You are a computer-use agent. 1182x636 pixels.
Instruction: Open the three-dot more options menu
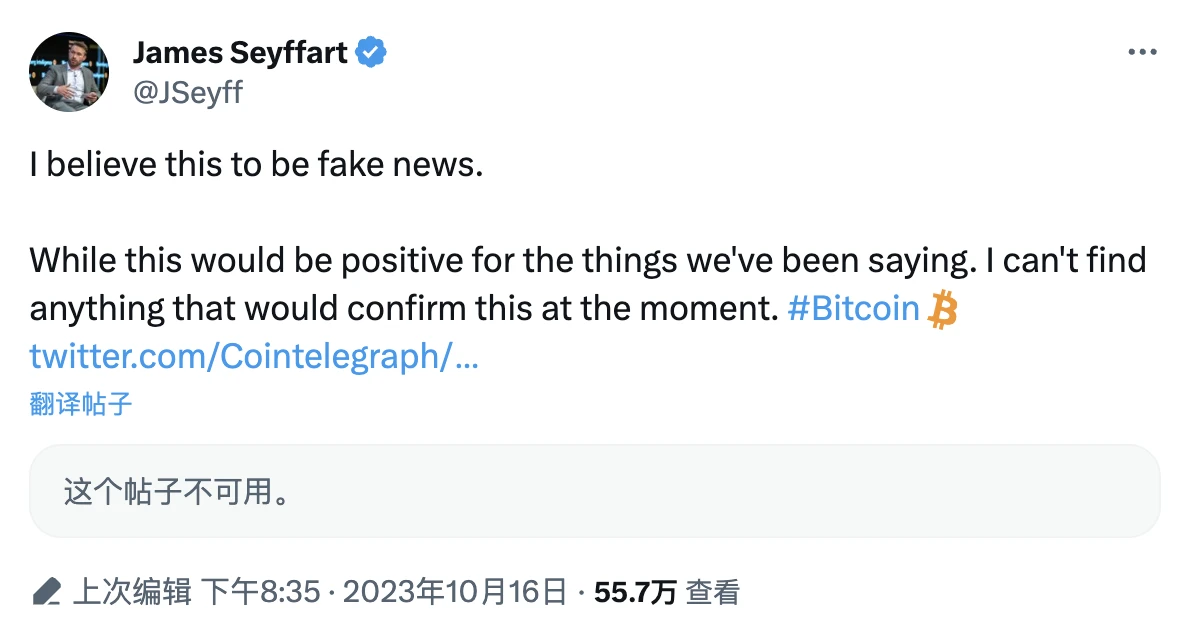tap(1141, 53)
